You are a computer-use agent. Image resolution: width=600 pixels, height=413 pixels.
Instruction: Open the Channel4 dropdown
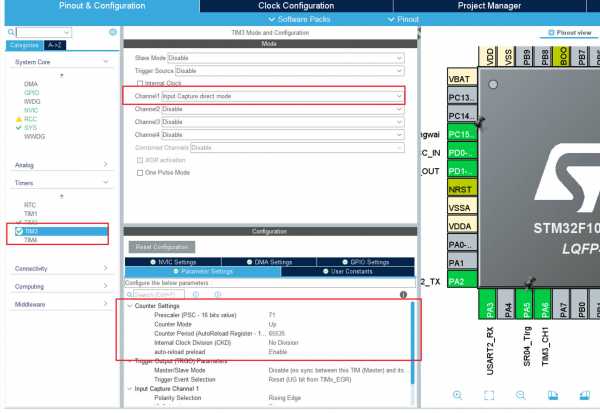point(283,135)
